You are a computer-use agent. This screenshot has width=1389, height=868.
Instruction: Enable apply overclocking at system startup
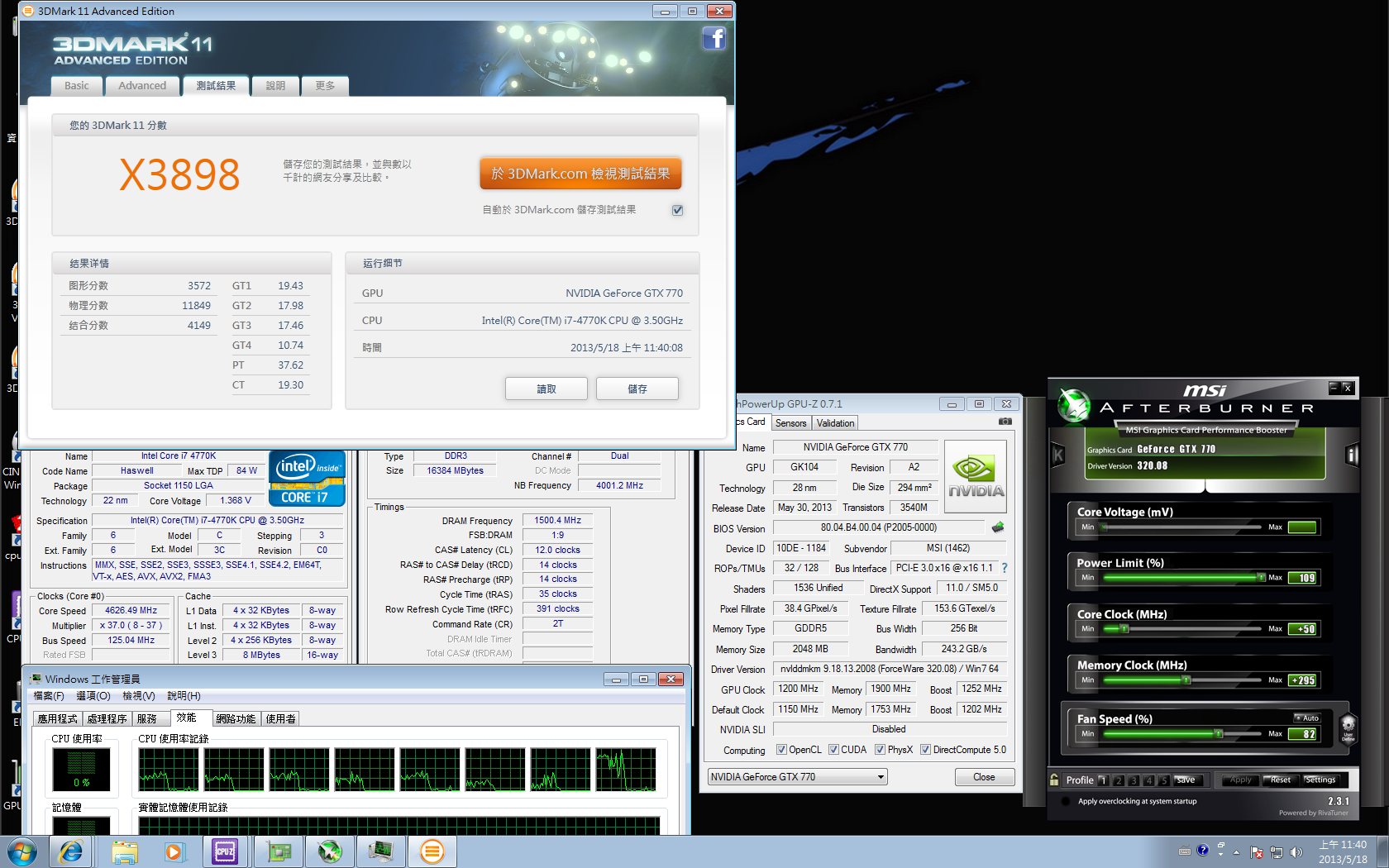(1065, 801)
